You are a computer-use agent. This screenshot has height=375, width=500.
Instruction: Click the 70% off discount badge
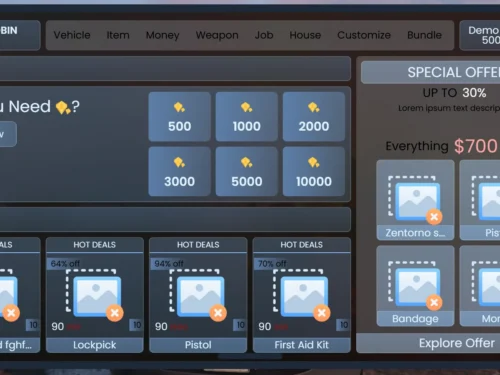click(272, 264)
